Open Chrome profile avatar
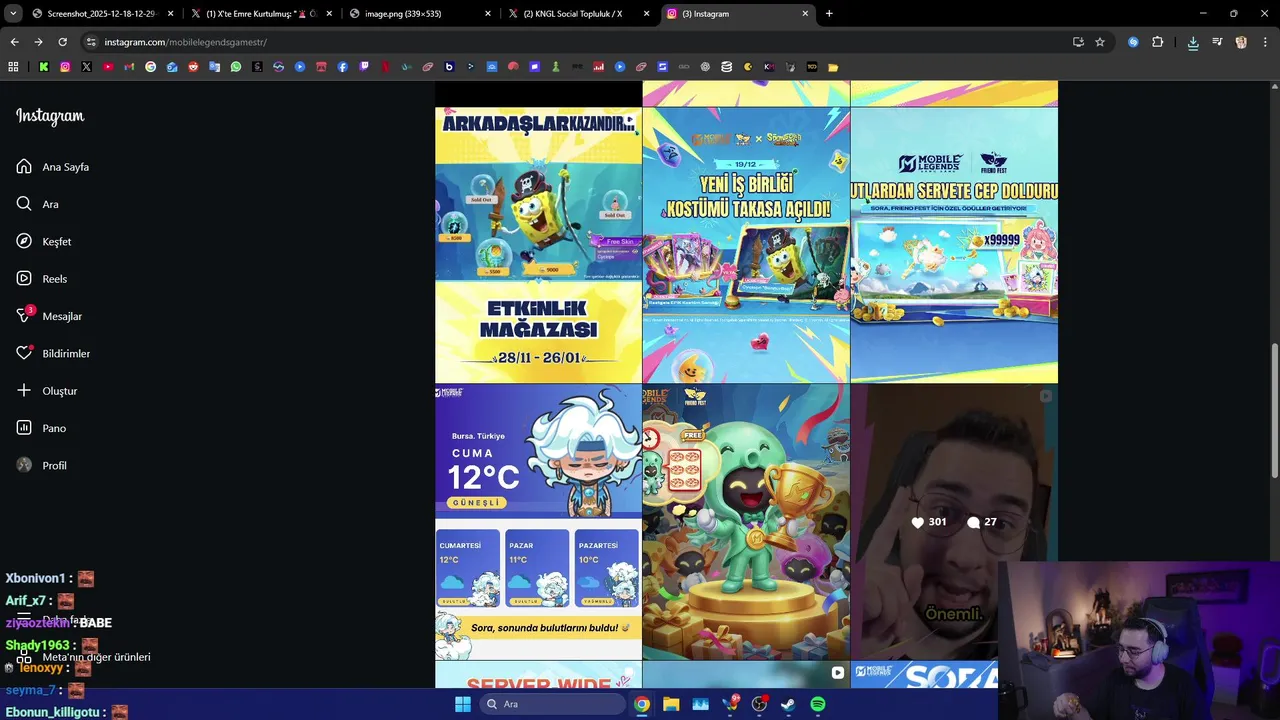The height and width of the screenshot is (720, 1280). [1241, 42]
